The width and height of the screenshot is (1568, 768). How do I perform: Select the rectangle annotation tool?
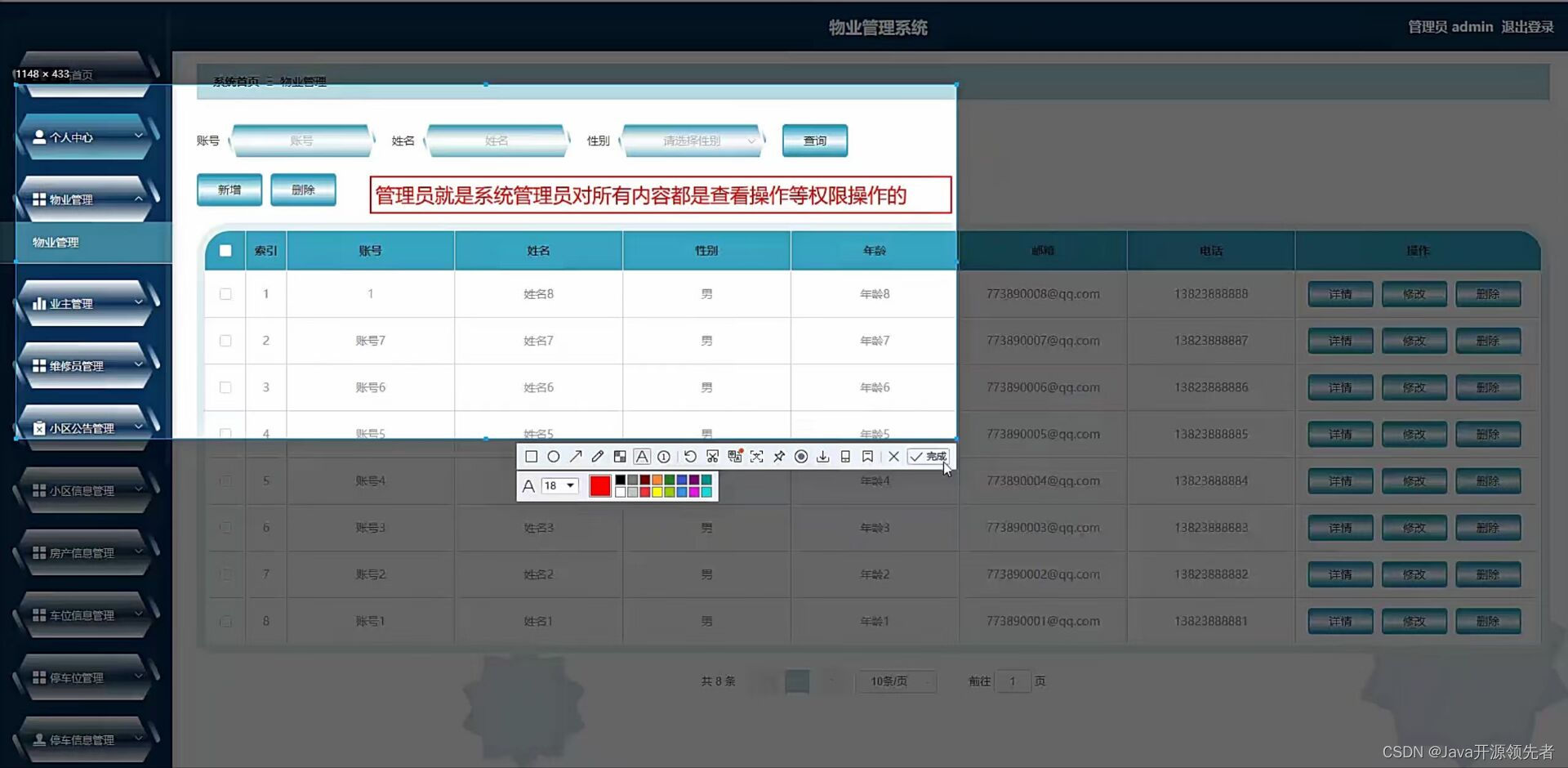pyautogui.click(x=531, y=456)
